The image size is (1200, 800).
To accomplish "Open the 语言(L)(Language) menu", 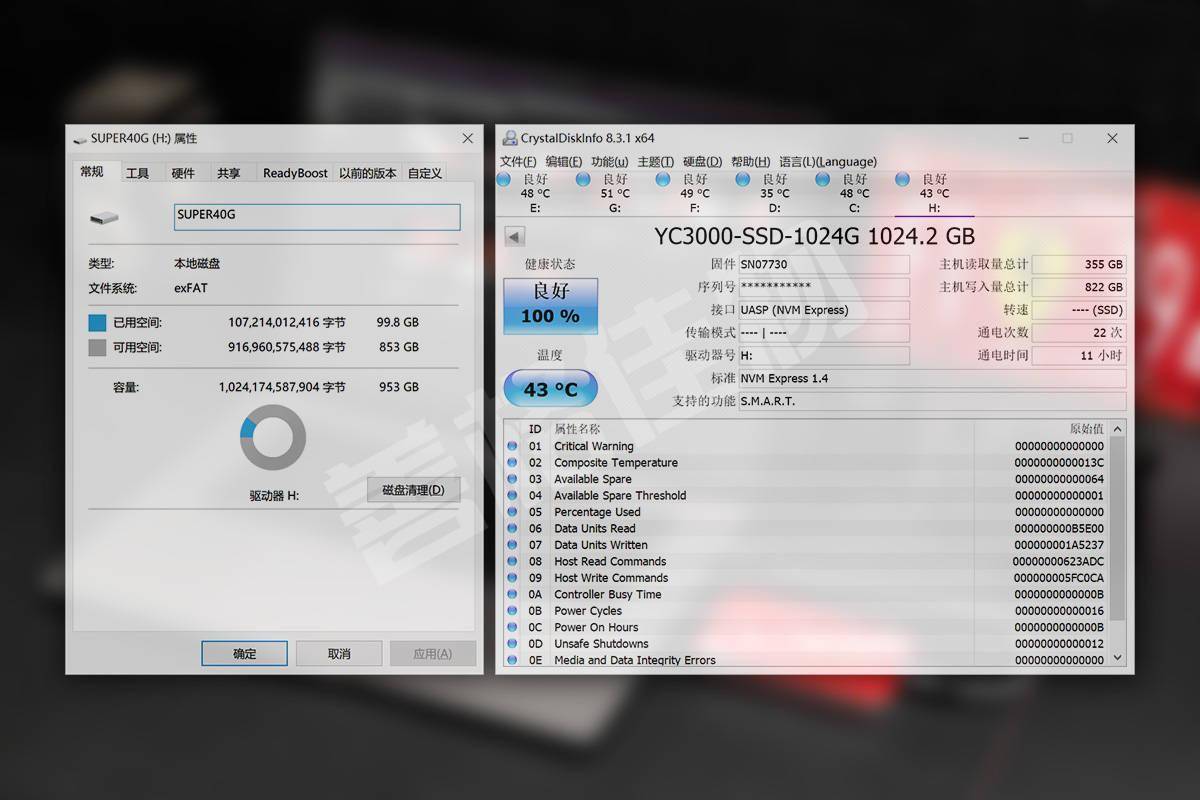I will pyautogui.click(x=828, y=161).
